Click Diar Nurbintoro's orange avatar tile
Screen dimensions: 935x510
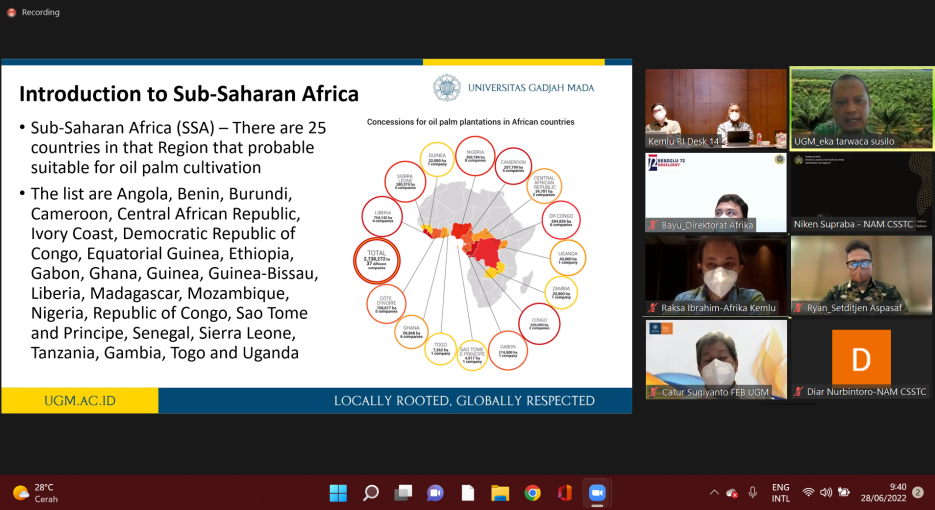pyautogui.click(x=861, y=358)
